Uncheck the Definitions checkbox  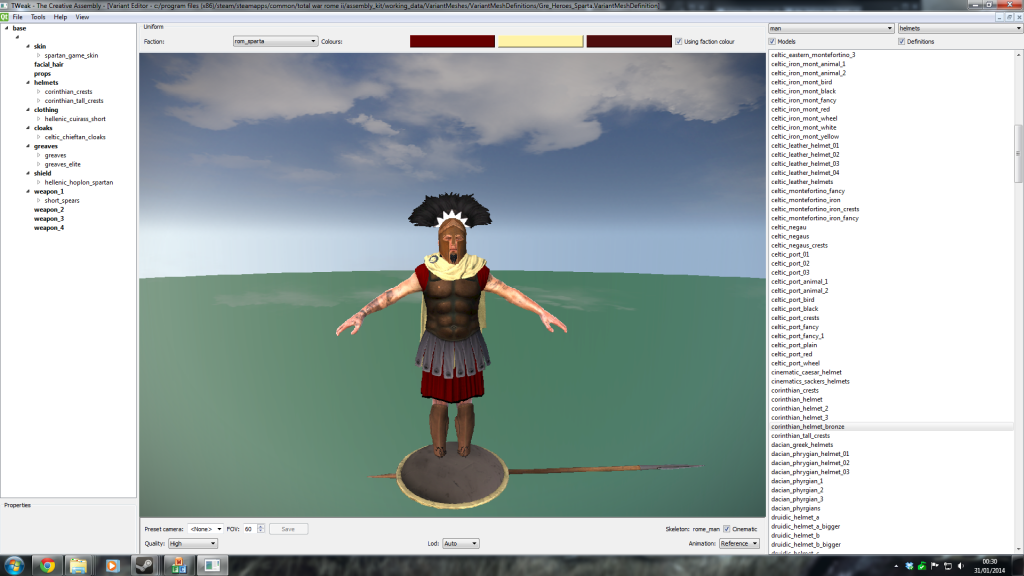click(x=901, y=42)
